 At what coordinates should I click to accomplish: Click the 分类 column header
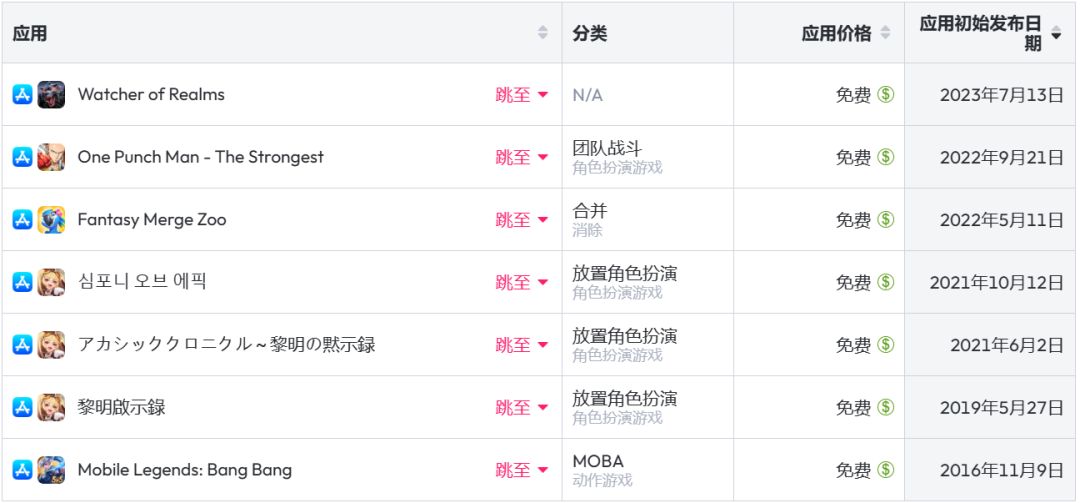pos(590,33)
